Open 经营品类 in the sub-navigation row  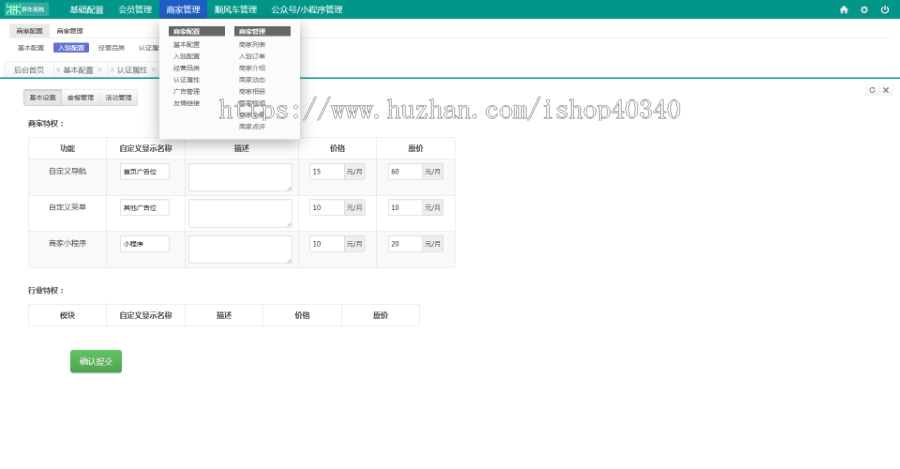(111, 48)
